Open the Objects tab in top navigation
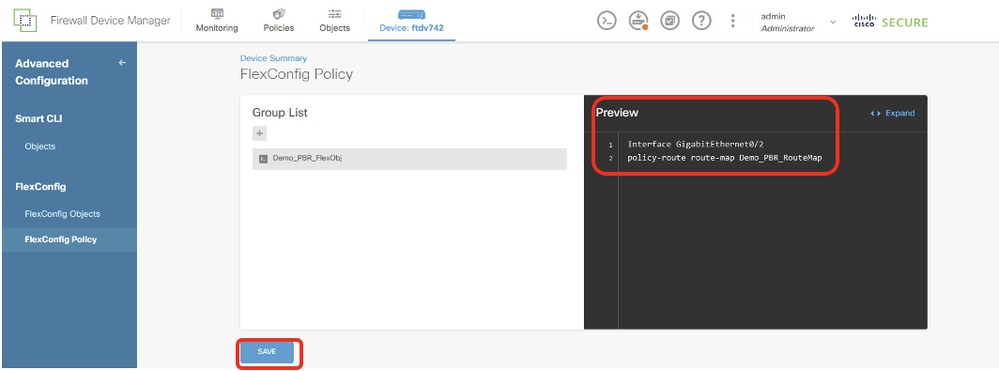This screenshot has height=371, width=999. [x=334, y=21]
